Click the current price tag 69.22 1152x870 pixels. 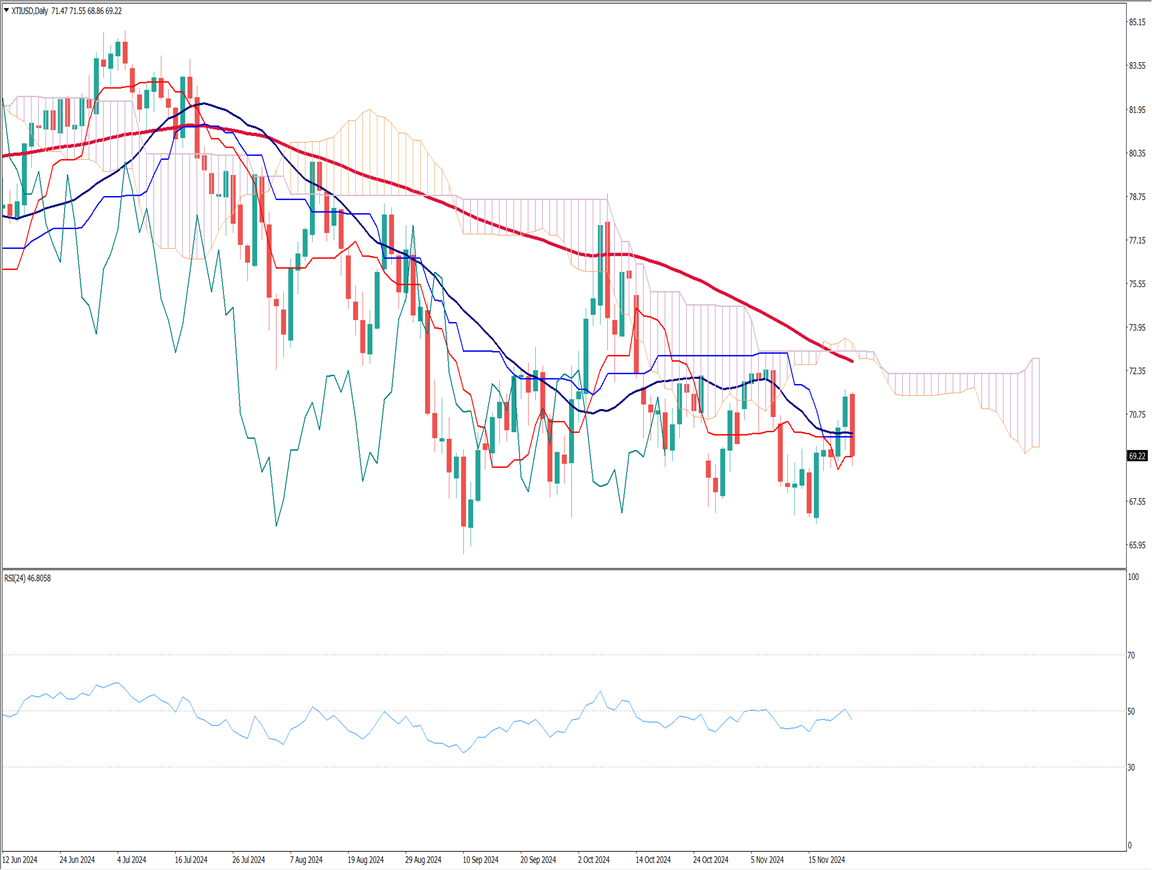[x=1136, y=456]
